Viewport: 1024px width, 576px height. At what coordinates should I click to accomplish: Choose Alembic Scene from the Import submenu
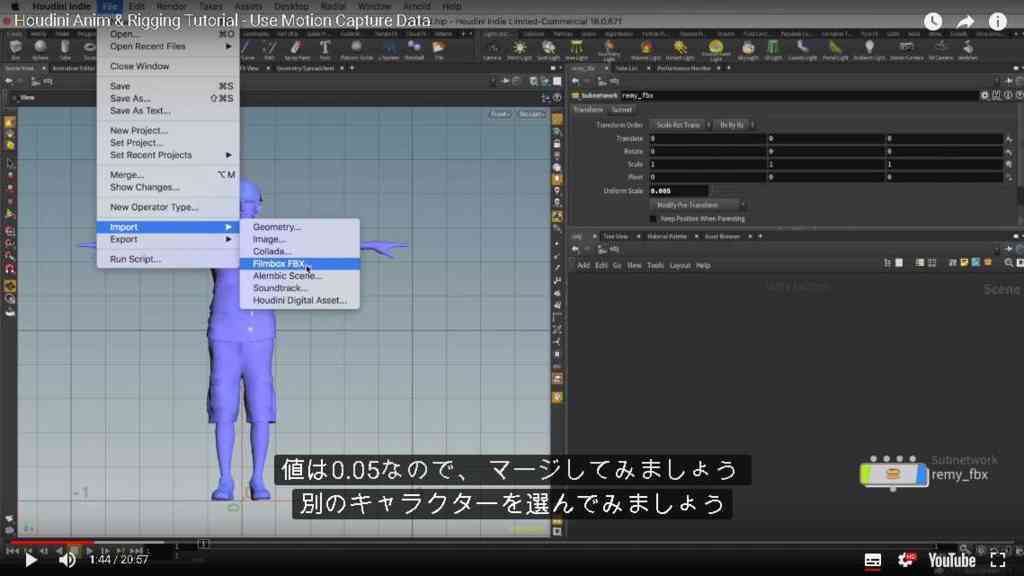coord(287,276)
